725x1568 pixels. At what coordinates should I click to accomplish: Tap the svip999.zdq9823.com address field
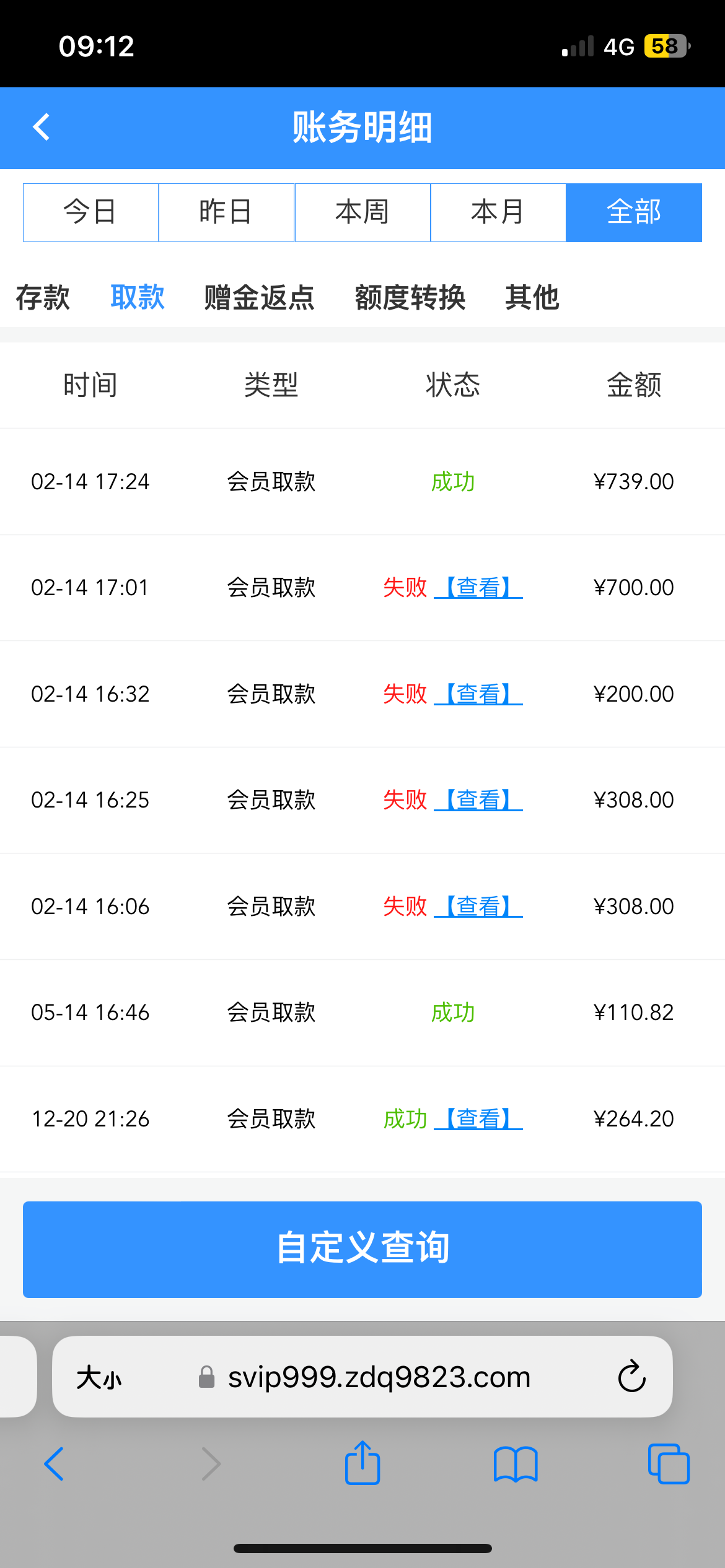(x=378, y=1377)
